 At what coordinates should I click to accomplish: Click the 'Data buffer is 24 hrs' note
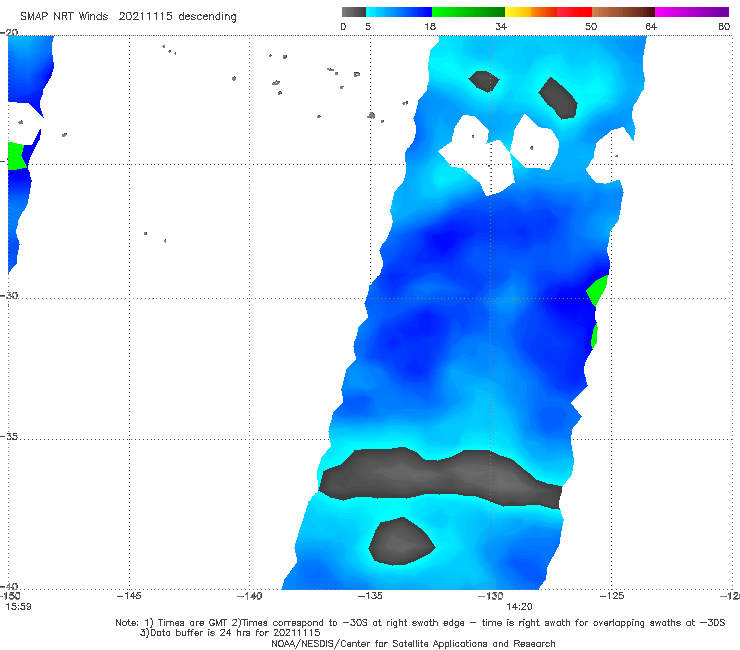[x=230, y=633]
